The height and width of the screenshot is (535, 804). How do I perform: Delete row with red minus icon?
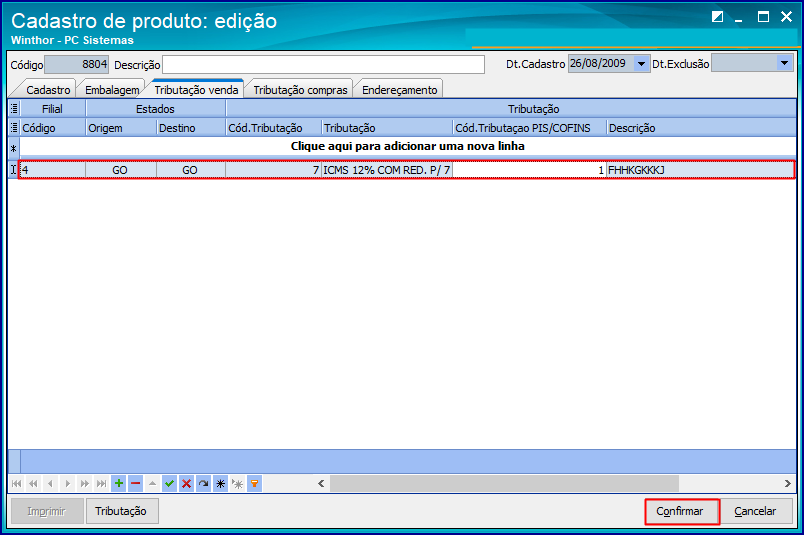[x=135, y=483]
